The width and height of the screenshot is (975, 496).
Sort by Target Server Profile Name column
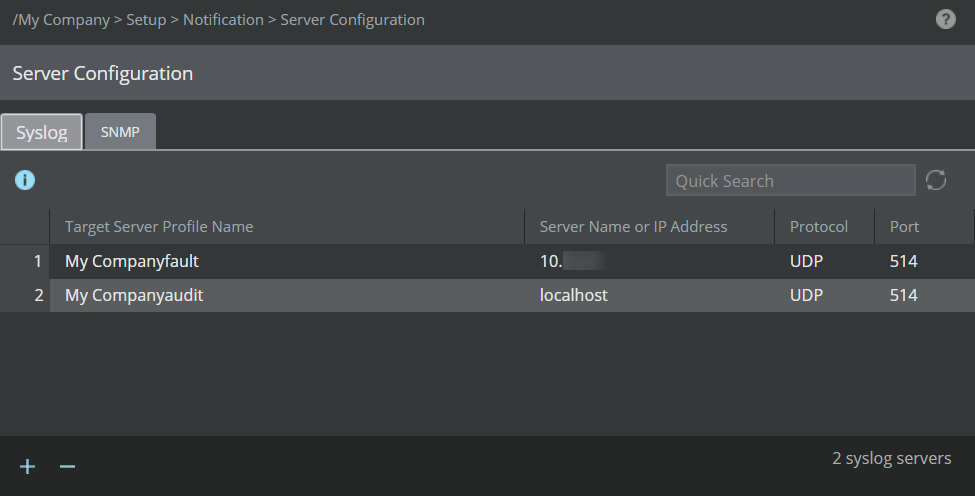287,227
